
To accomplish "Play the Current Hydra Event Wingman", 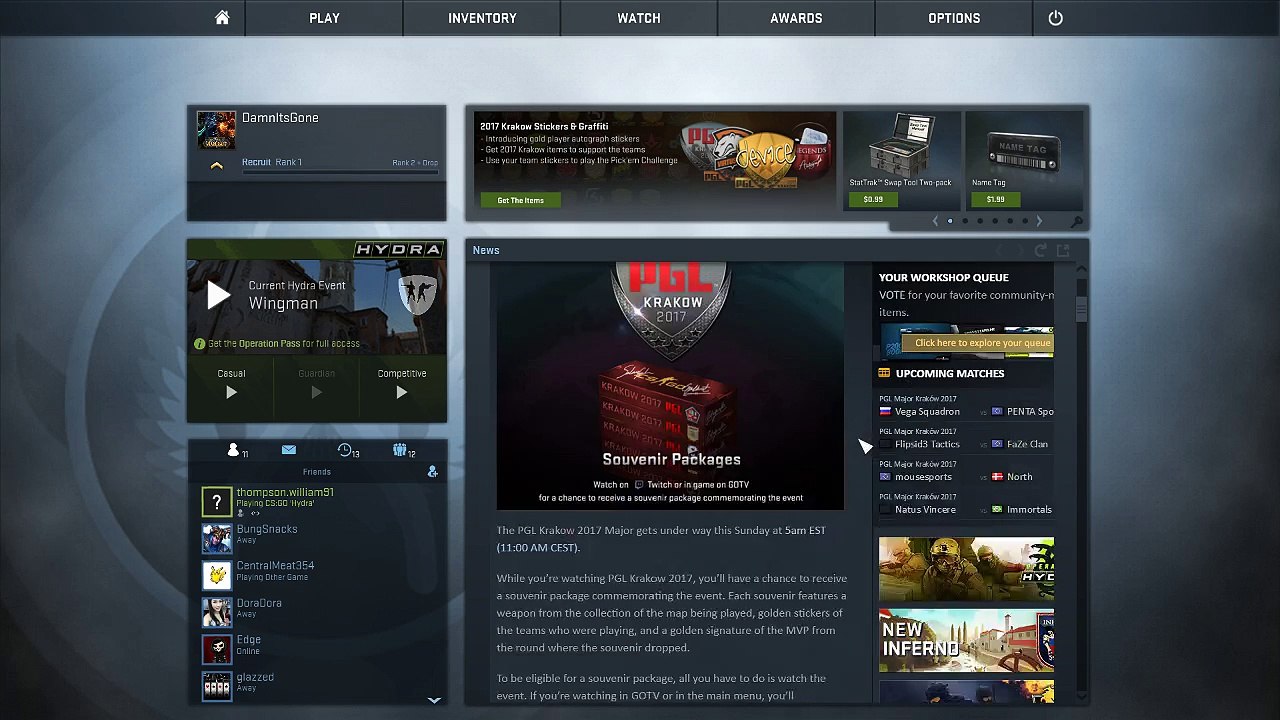I will (219, 295).
